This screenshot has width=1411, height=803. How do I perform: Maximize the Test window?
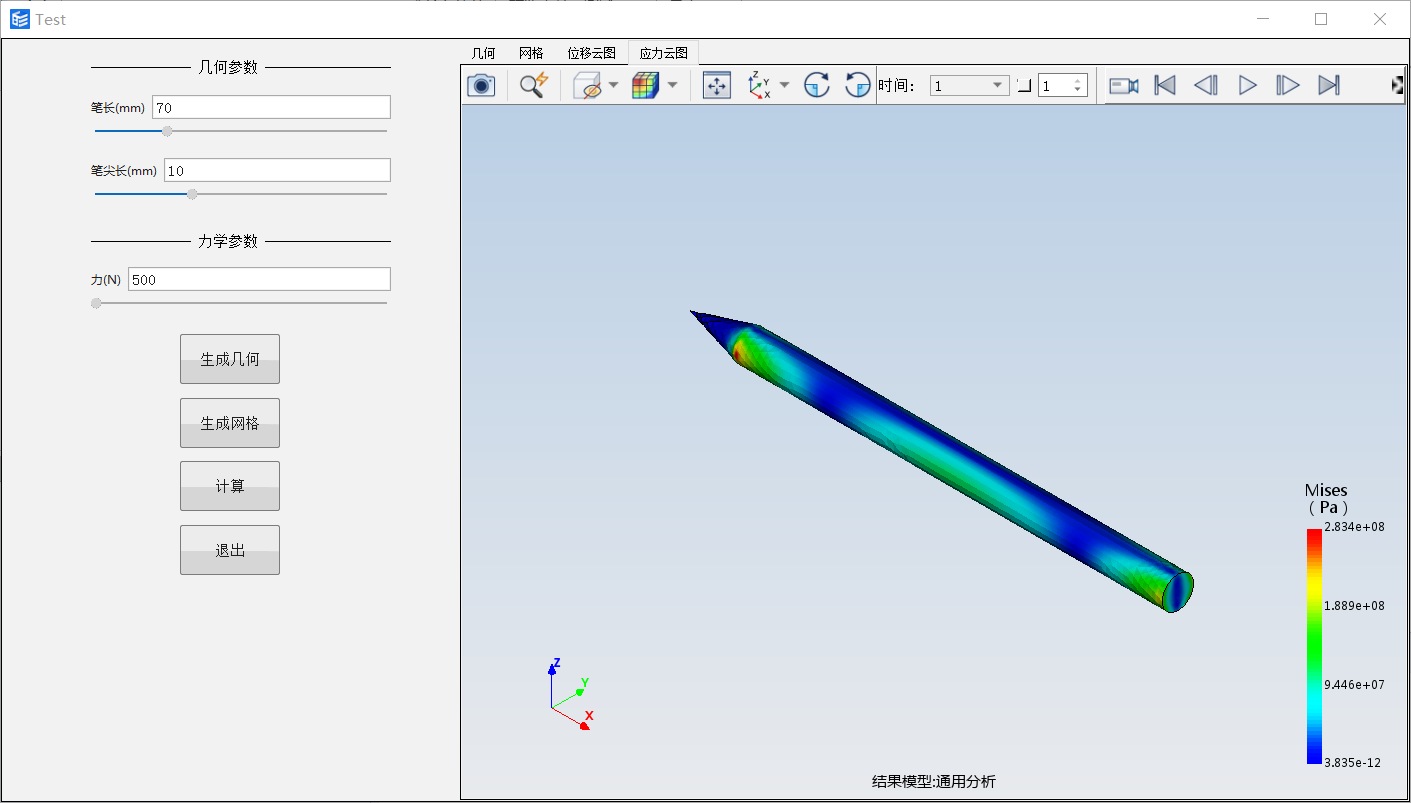tap(1321, 19)
